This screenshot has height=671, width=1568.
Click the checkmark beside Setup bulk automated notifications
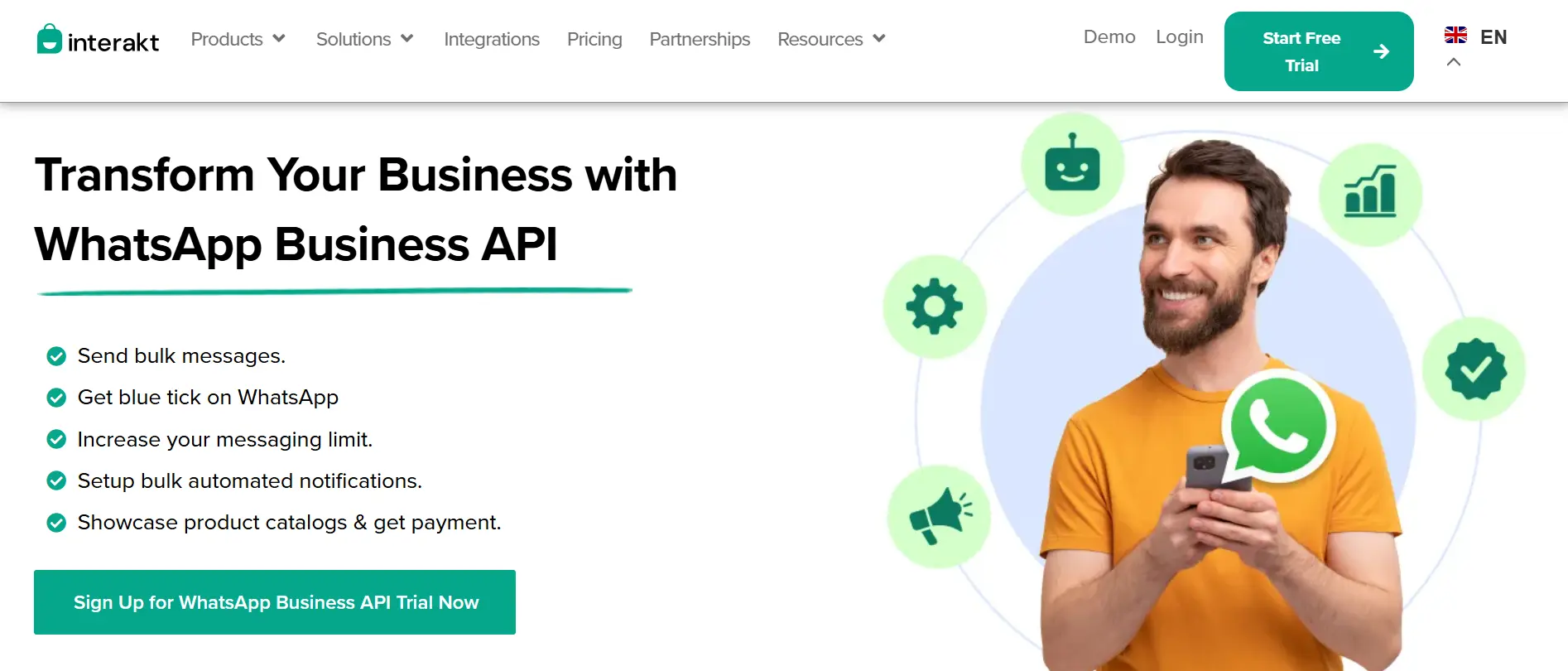[x=56, y=480]
